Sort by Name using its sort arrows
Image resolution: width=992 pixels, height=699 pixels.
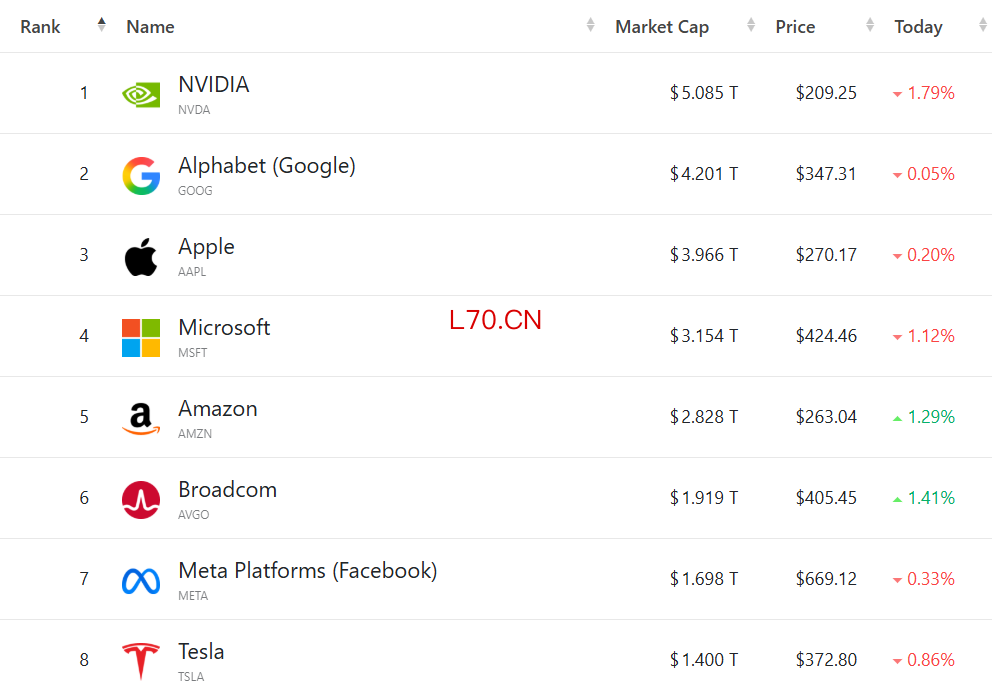point(590,25)
